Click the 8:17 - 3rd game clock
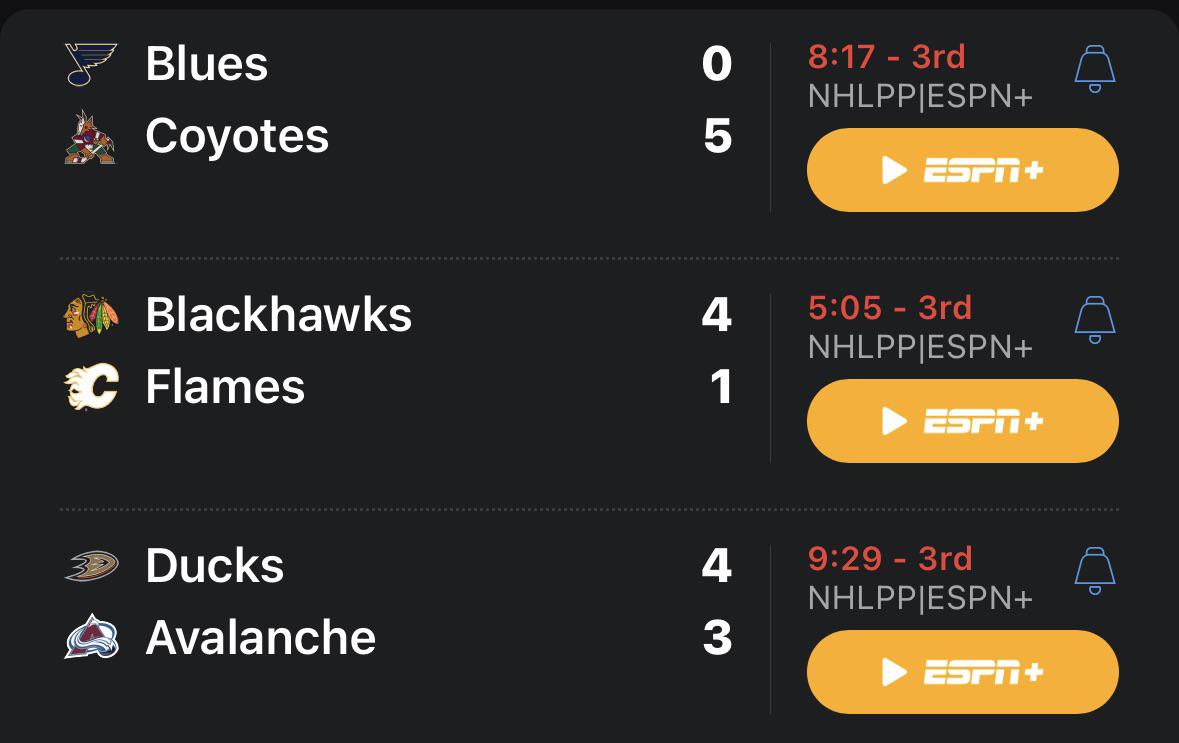The image size is (1179, 743). point(886,57)
